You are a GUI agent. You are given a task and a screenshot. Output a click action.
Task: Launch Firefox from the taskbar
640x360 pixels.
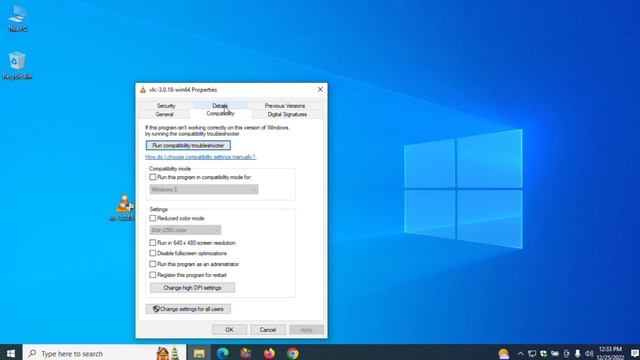pos(269,353)
